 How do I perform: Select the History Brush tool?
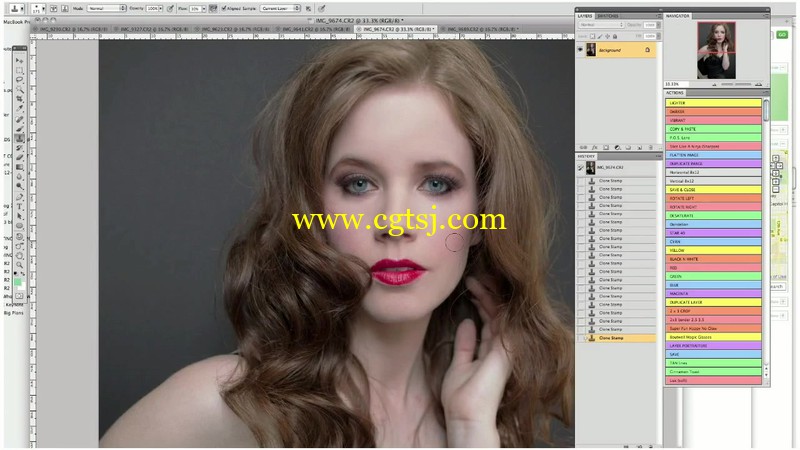[20, 147]
